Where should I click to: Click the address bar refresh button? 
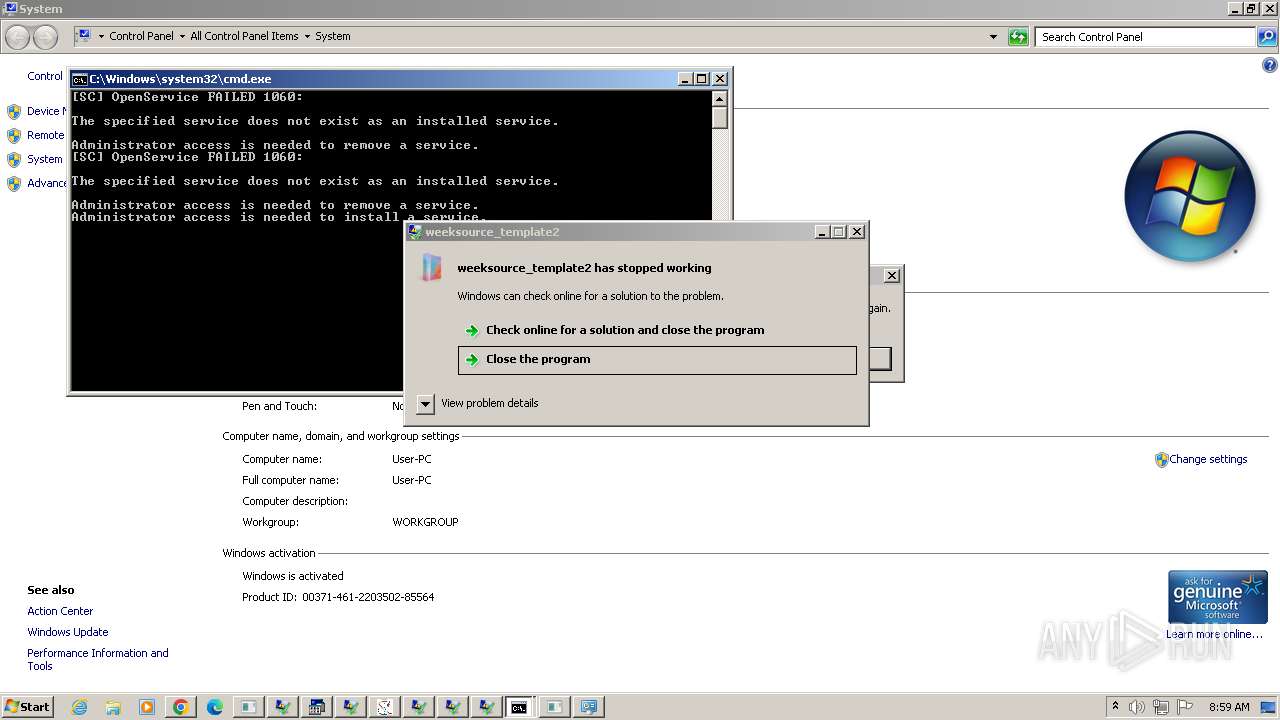[1018, 37]
